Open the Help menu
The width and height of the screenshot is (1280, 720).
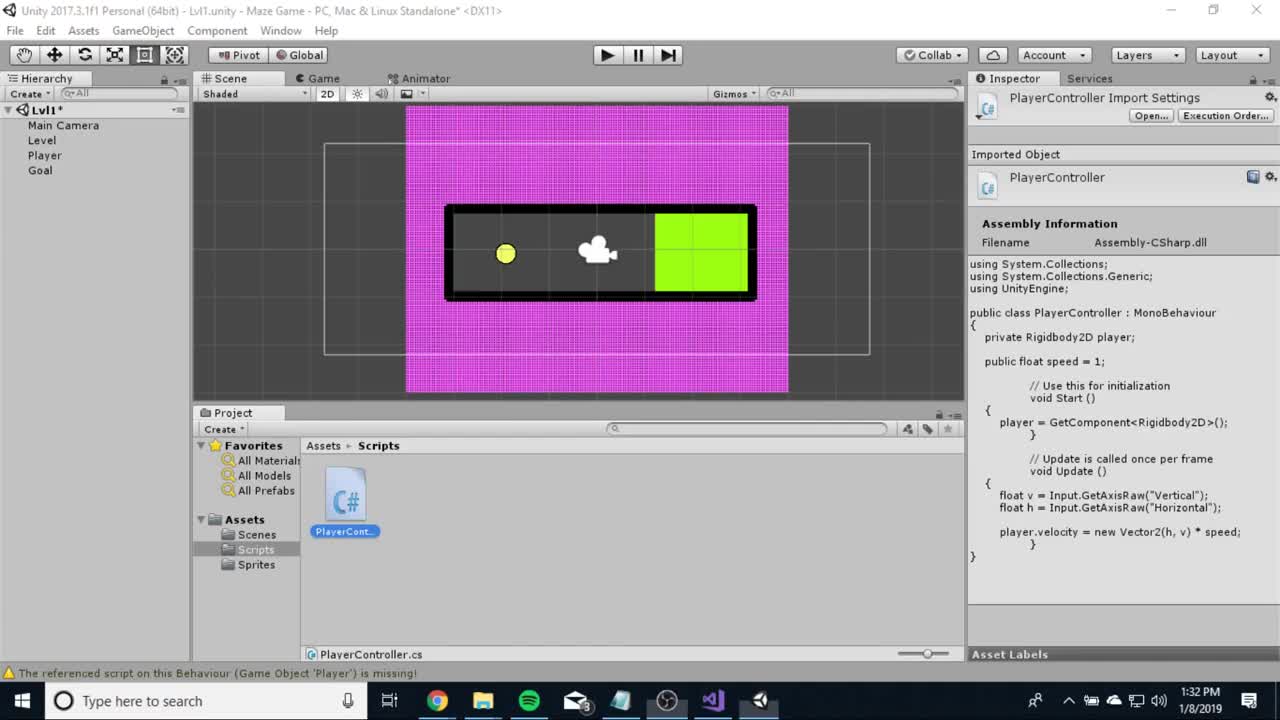coord(326,30)
